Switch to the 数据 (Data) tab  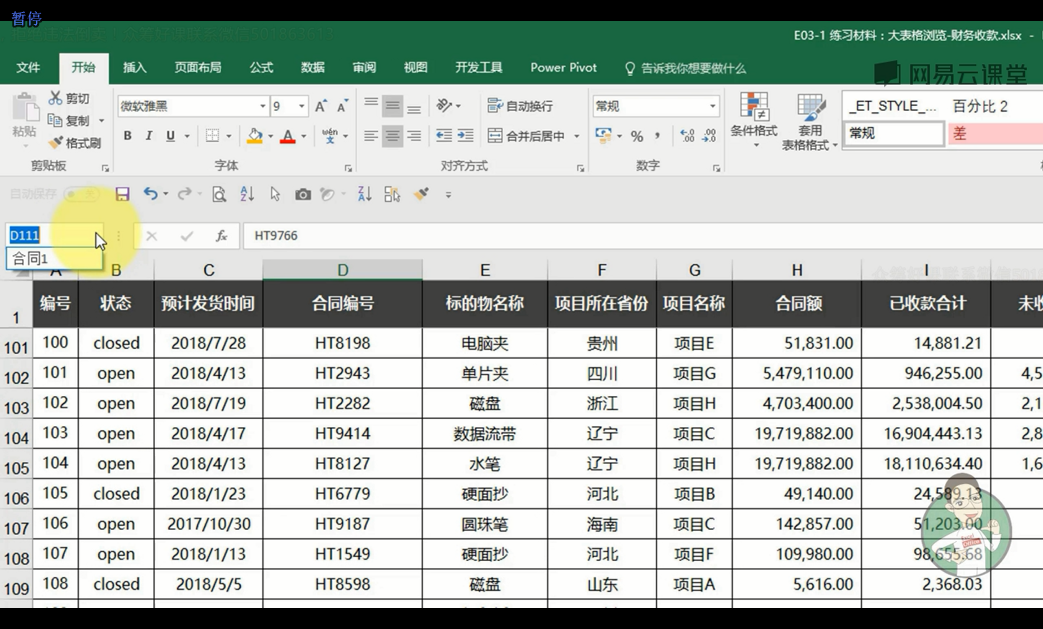pyautogui.click(x=313, y=68)
